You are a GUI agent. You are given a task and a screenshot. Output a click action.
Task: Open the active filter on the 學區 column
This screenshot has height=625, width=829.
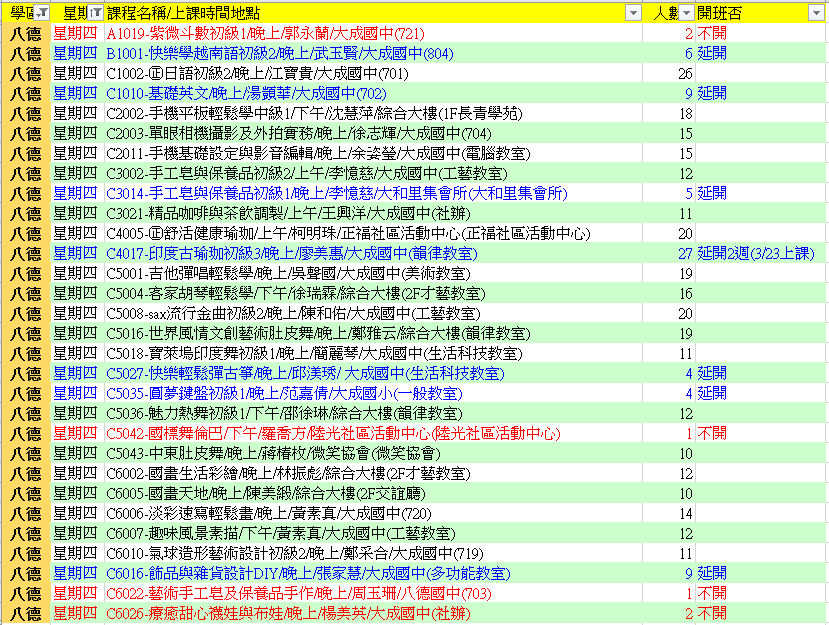[41, 13]
